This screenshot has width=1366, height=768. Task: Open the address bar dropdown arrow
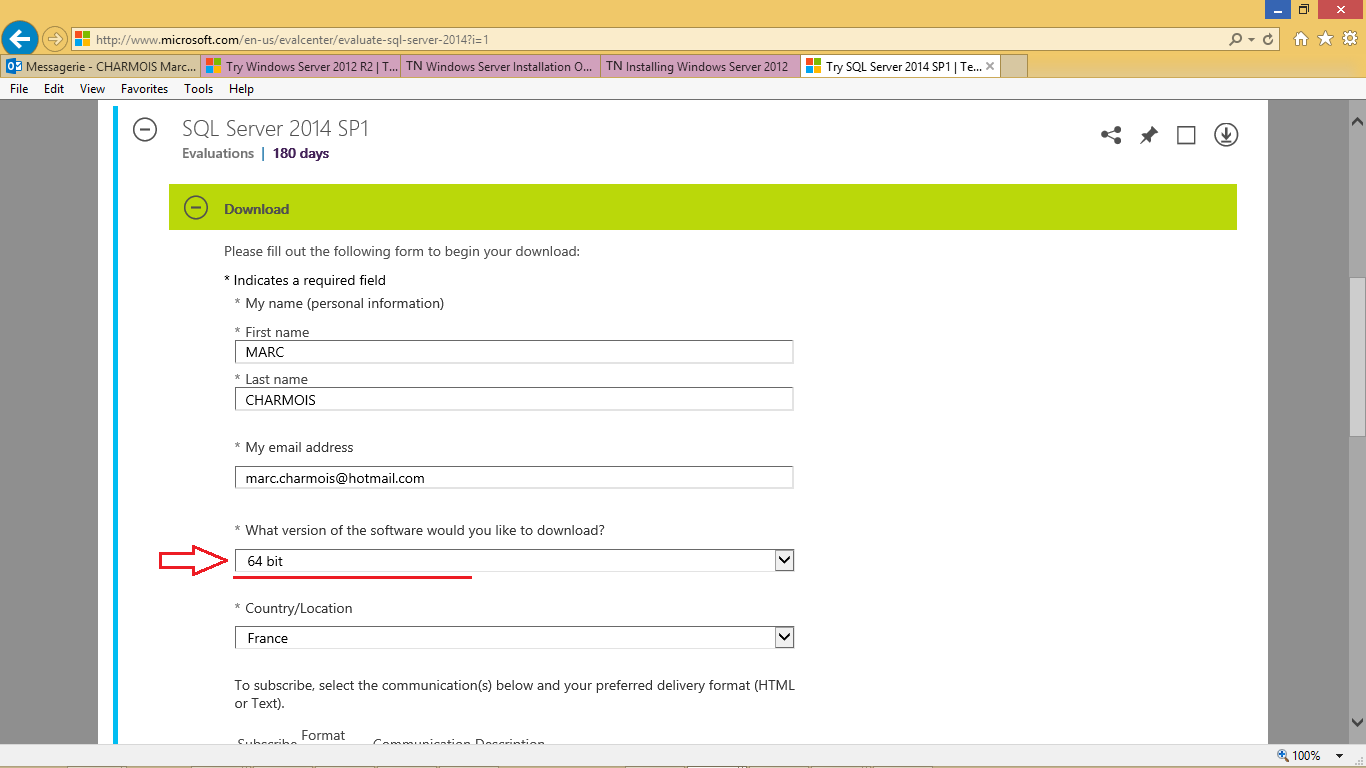1252,39
